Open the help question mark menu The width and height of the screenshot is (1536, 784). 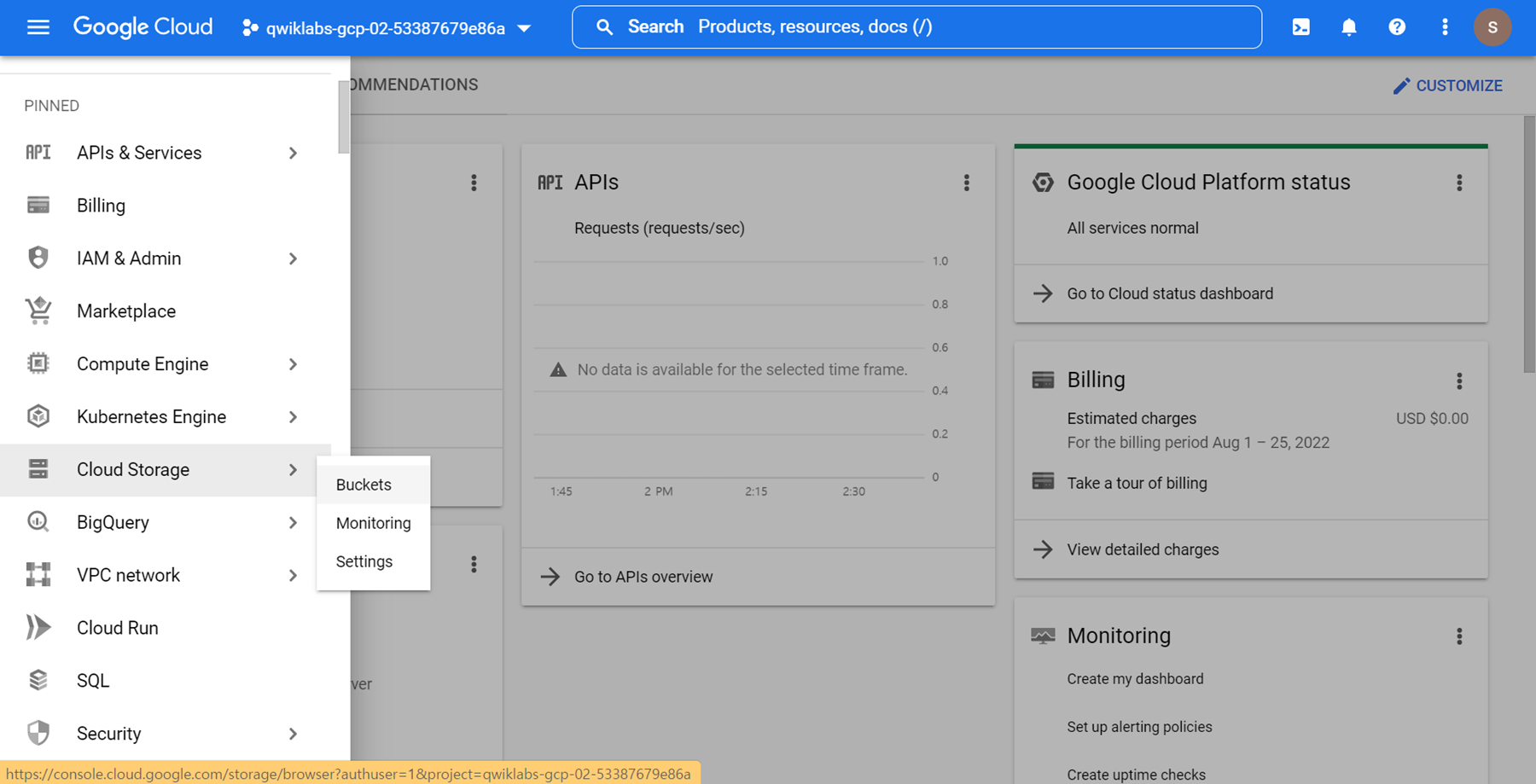click(1397, 27)
